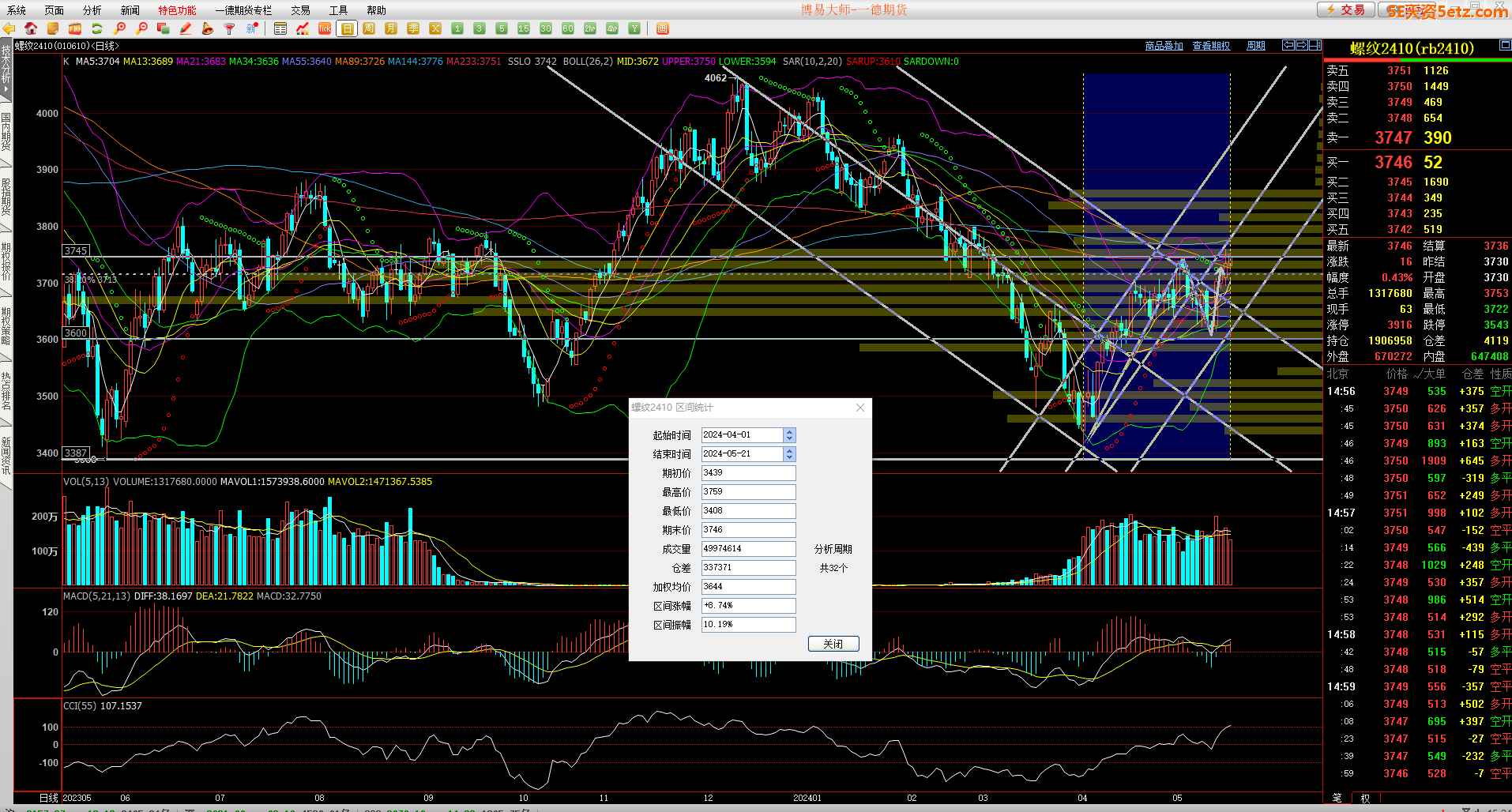Select the weekly 周 period icon
This screenshot has width=1512, height=812.
pos(369,28)
